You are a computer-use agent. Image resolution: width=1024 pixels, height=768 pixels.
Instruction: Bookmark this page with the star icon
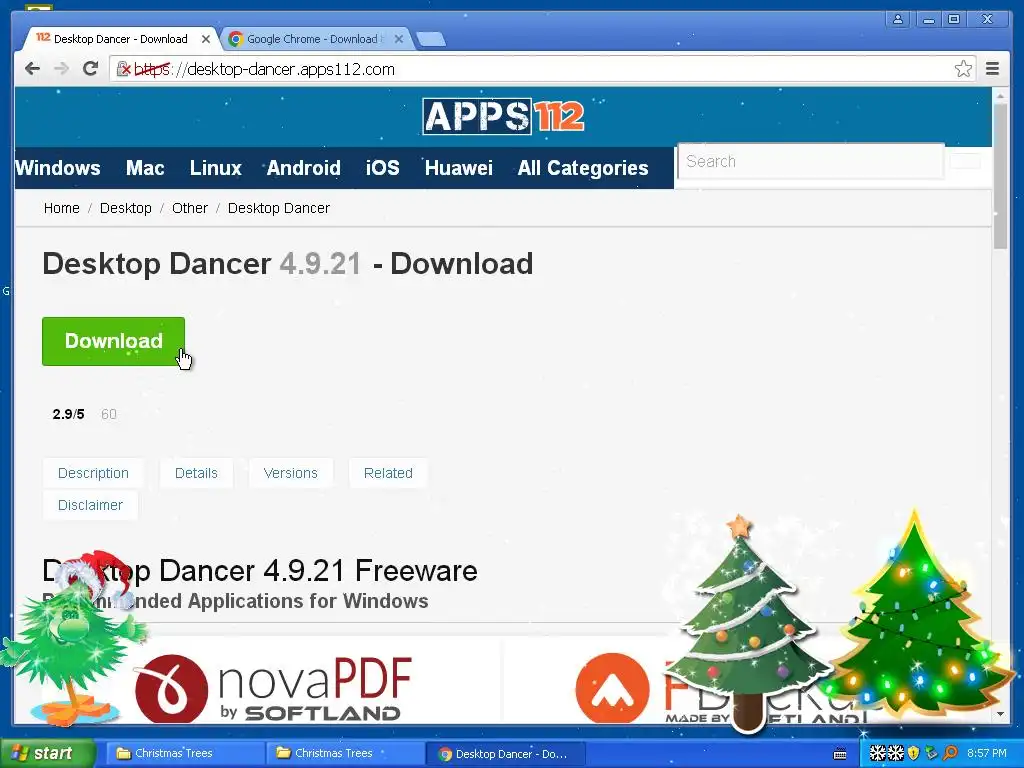(x=963, y=69)
